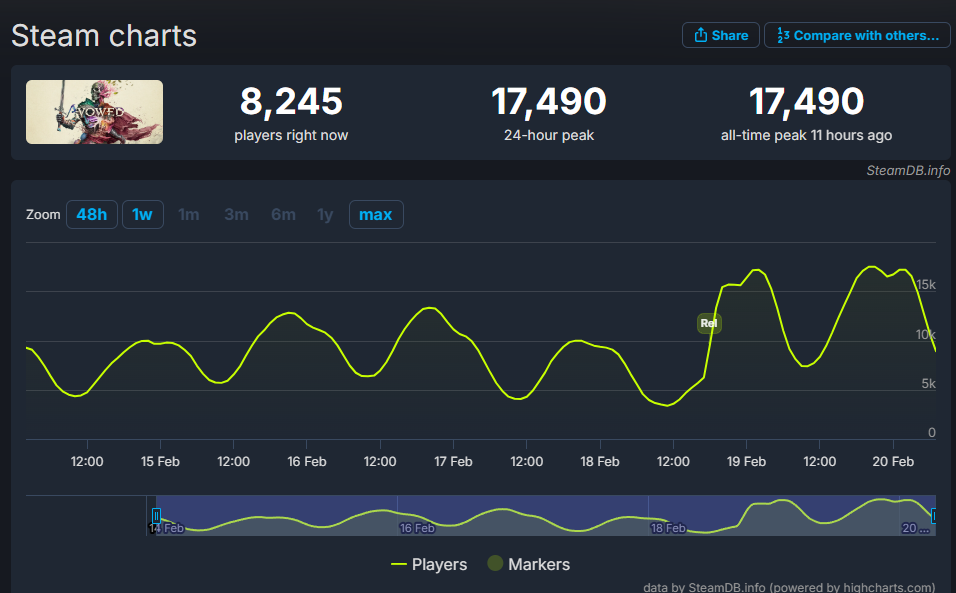
Task: Click the right navigator range handle
Action: pyautogui.click(x=935, y=515)
